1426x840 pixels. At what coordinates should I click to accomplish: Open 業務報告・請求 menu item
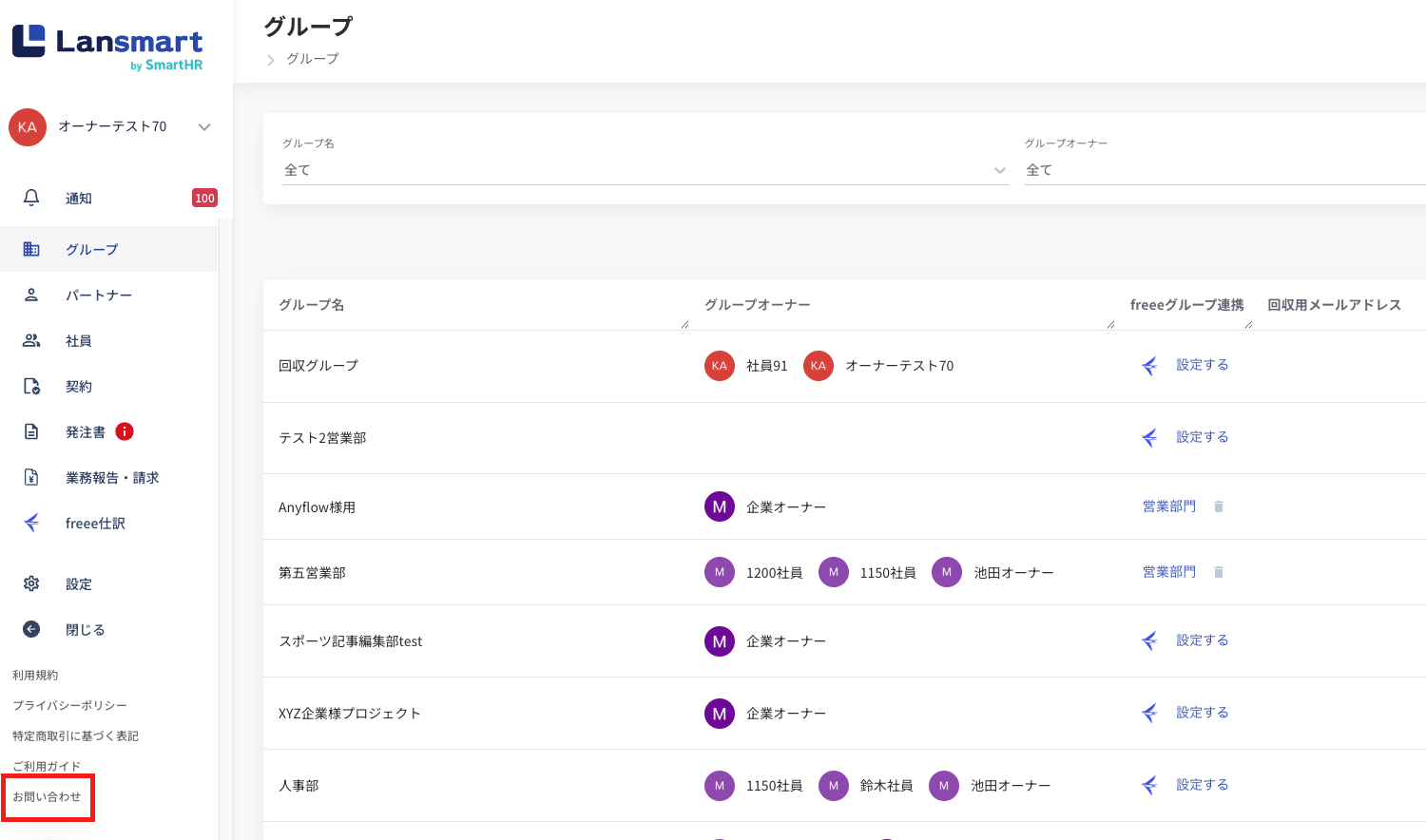(111, 477)
